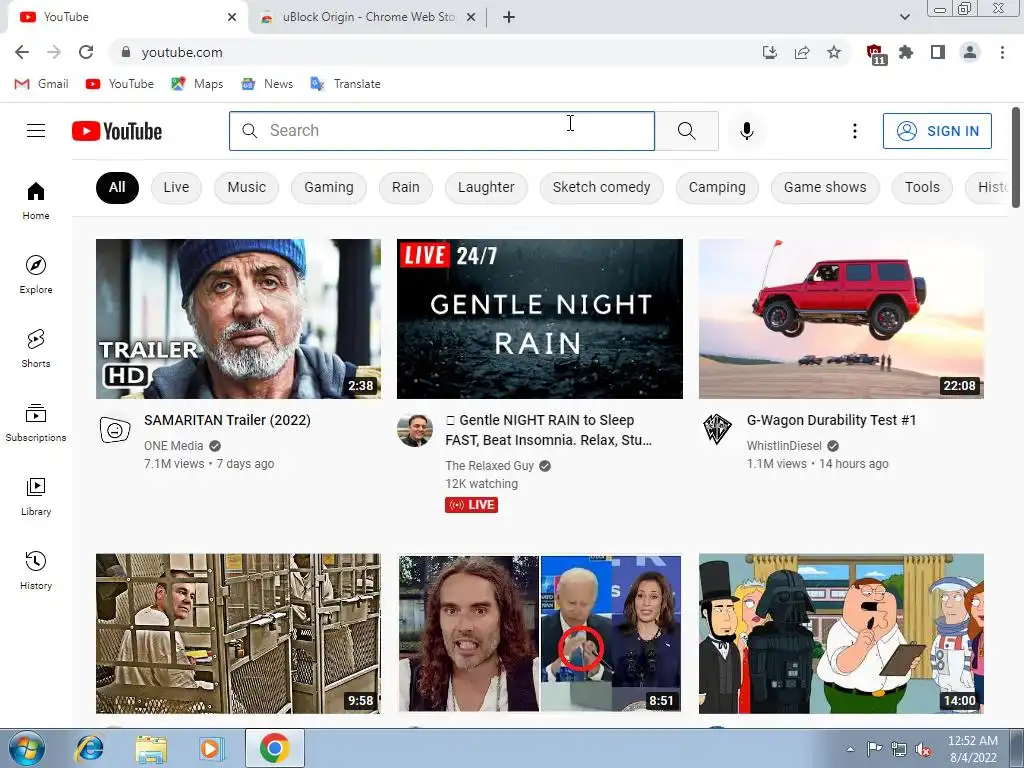
Task: Click the share page icon in address bar
Action: [x=802, y=52]
